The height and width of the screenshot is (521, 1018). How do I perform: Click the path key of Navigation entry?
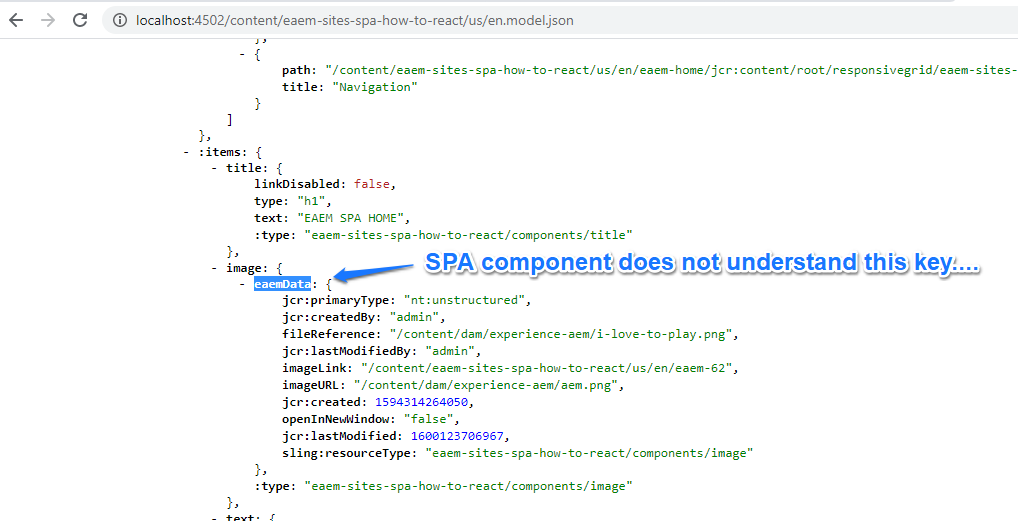(295, 70)
